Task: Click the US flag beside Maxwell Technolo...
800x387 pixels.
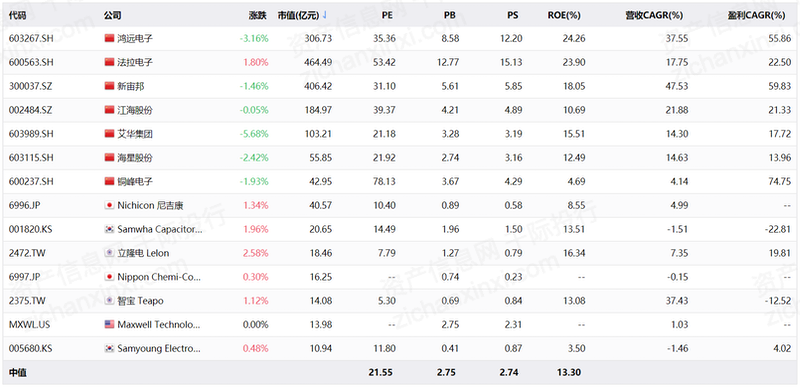Action: tap(109, 325)
